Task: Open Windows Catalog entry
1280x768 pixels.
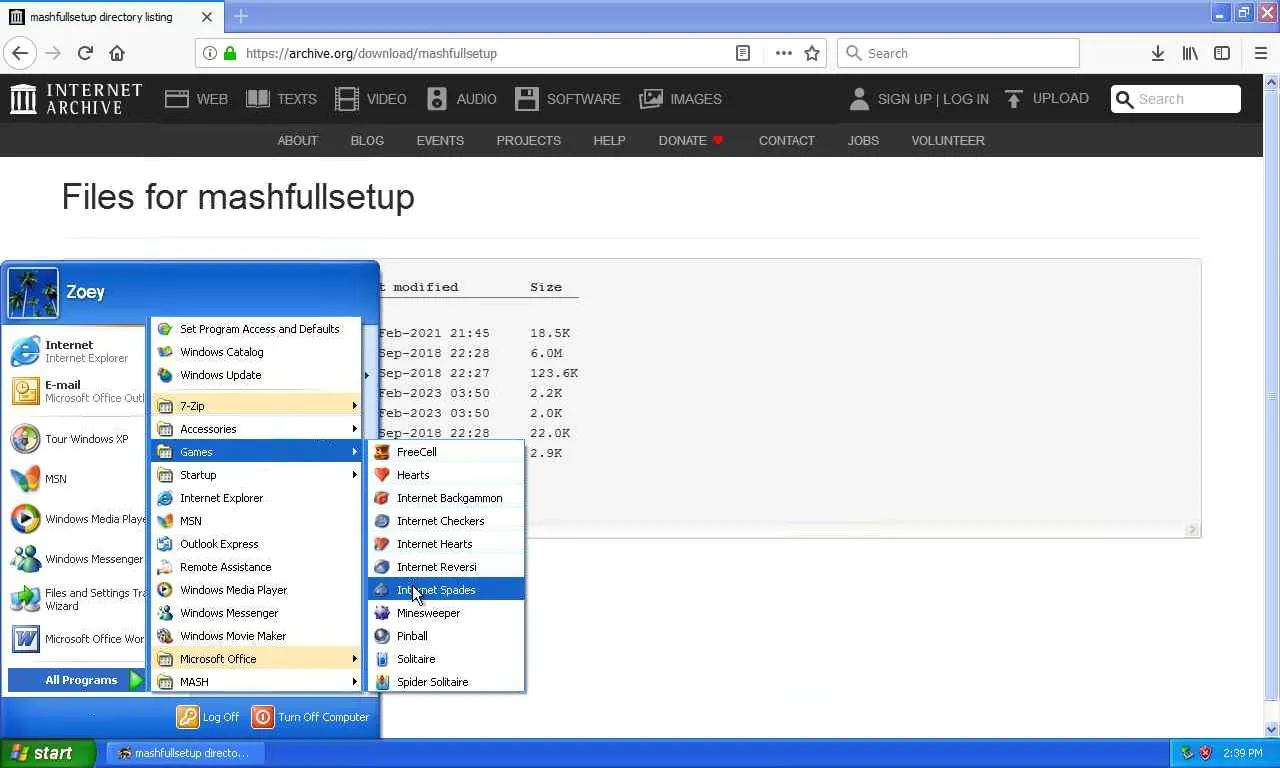Action: (256, 352)
